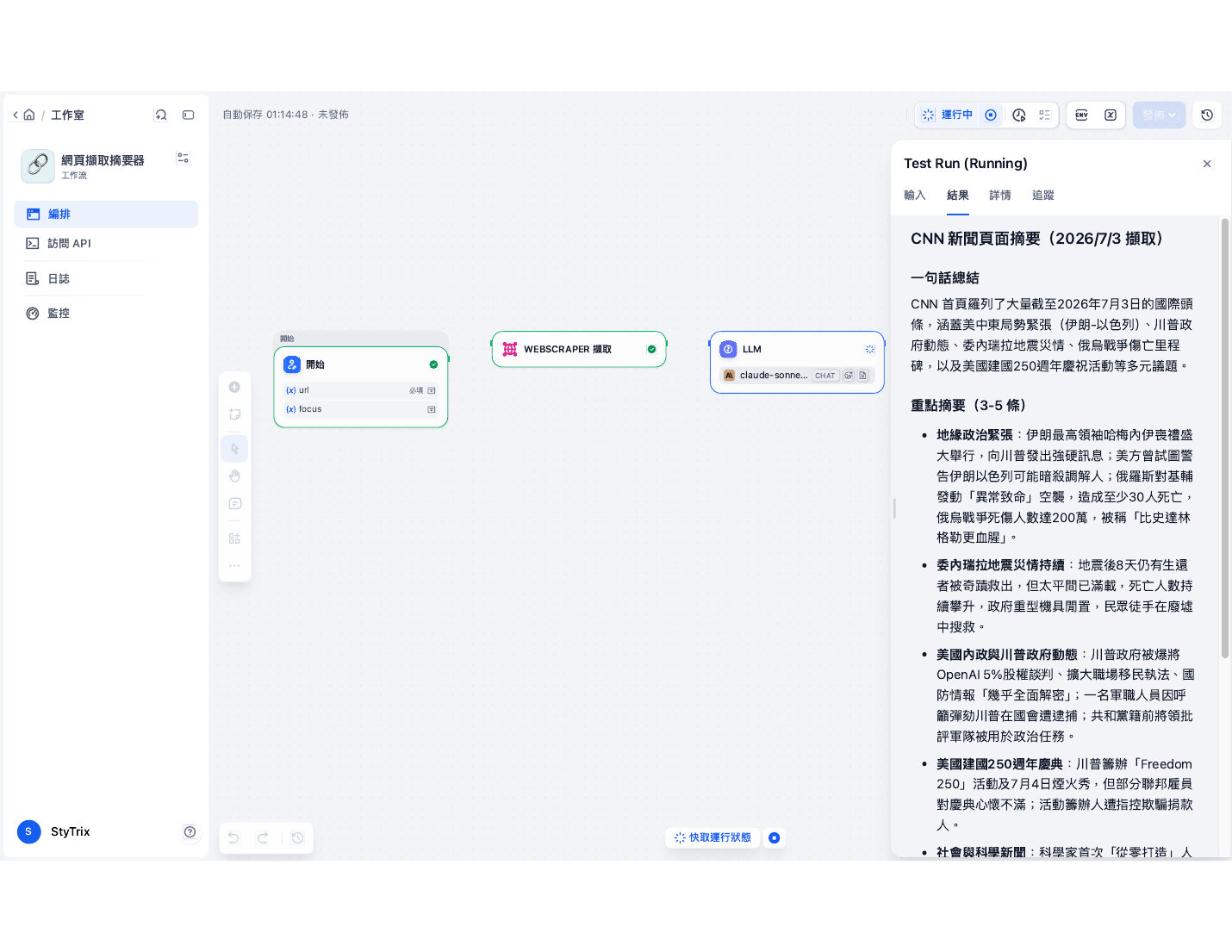Open the 監控 monitoring page

click(106, 314)
